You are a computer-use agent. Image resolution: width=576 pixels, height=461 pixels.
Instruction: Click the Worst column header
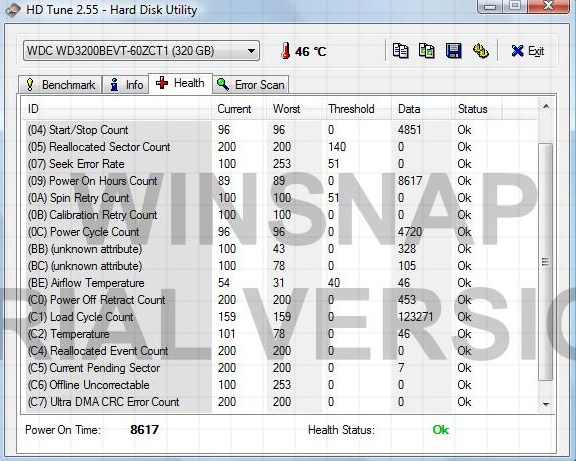294,109
